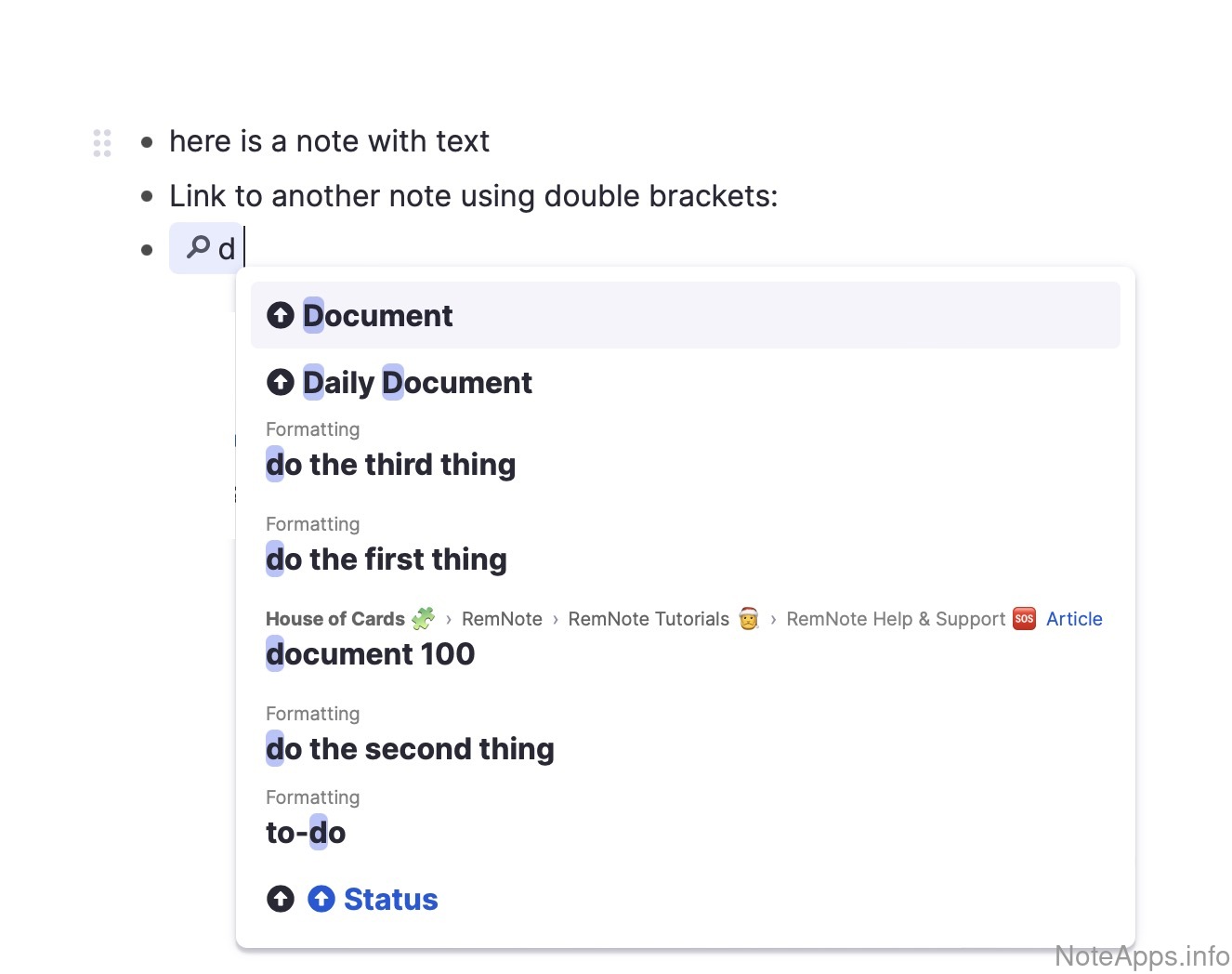1232x974 pixels.
Task: Select the 'Daily Document' search result
Action: click(x=417, y=383)
